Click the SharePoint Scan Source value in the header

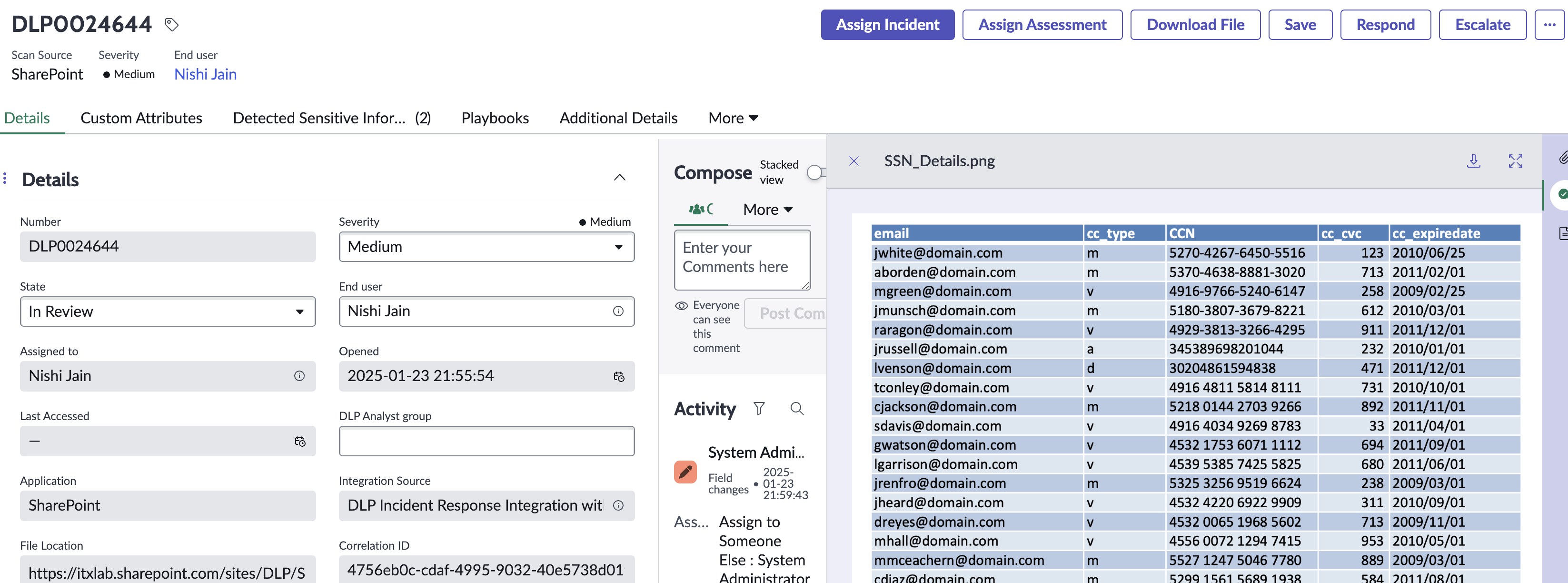[x=47, y=74]
